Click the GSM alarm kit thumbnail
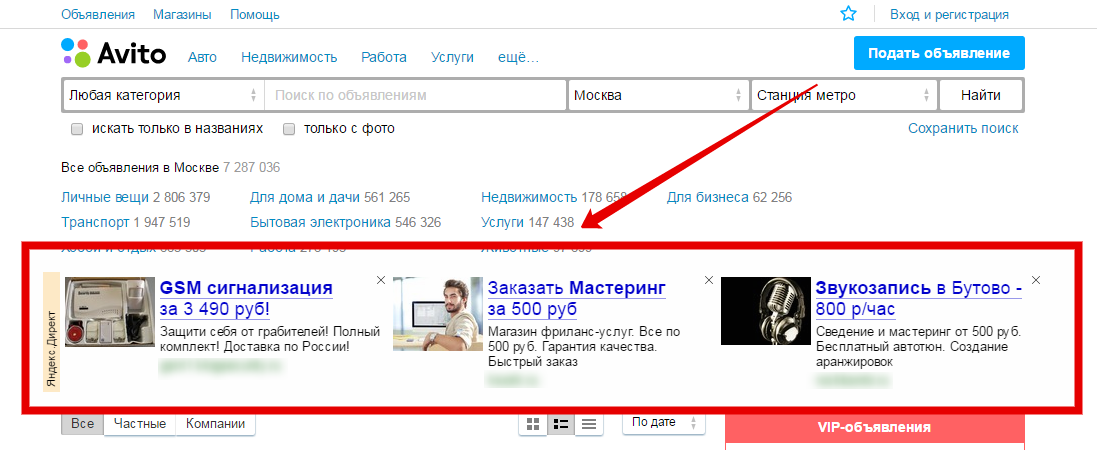 pos(110,311)
